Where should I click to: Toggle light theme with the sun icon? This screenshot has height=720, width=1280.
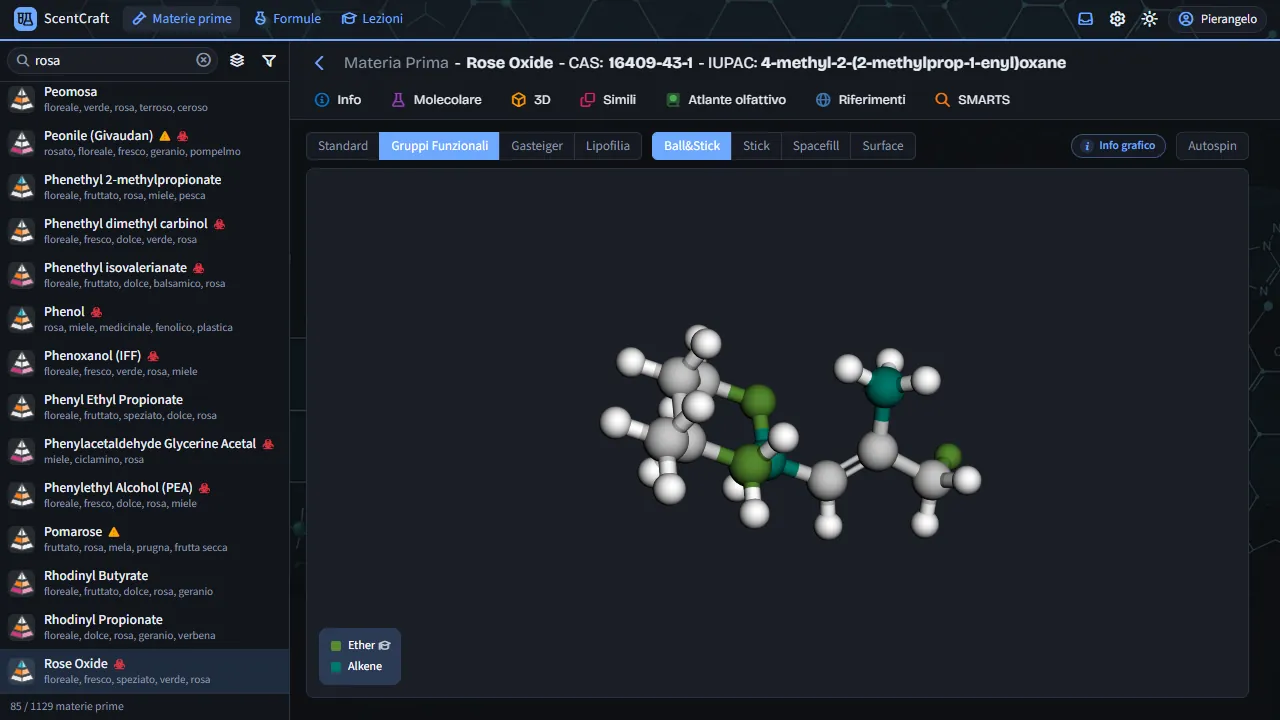[1149, 19]
